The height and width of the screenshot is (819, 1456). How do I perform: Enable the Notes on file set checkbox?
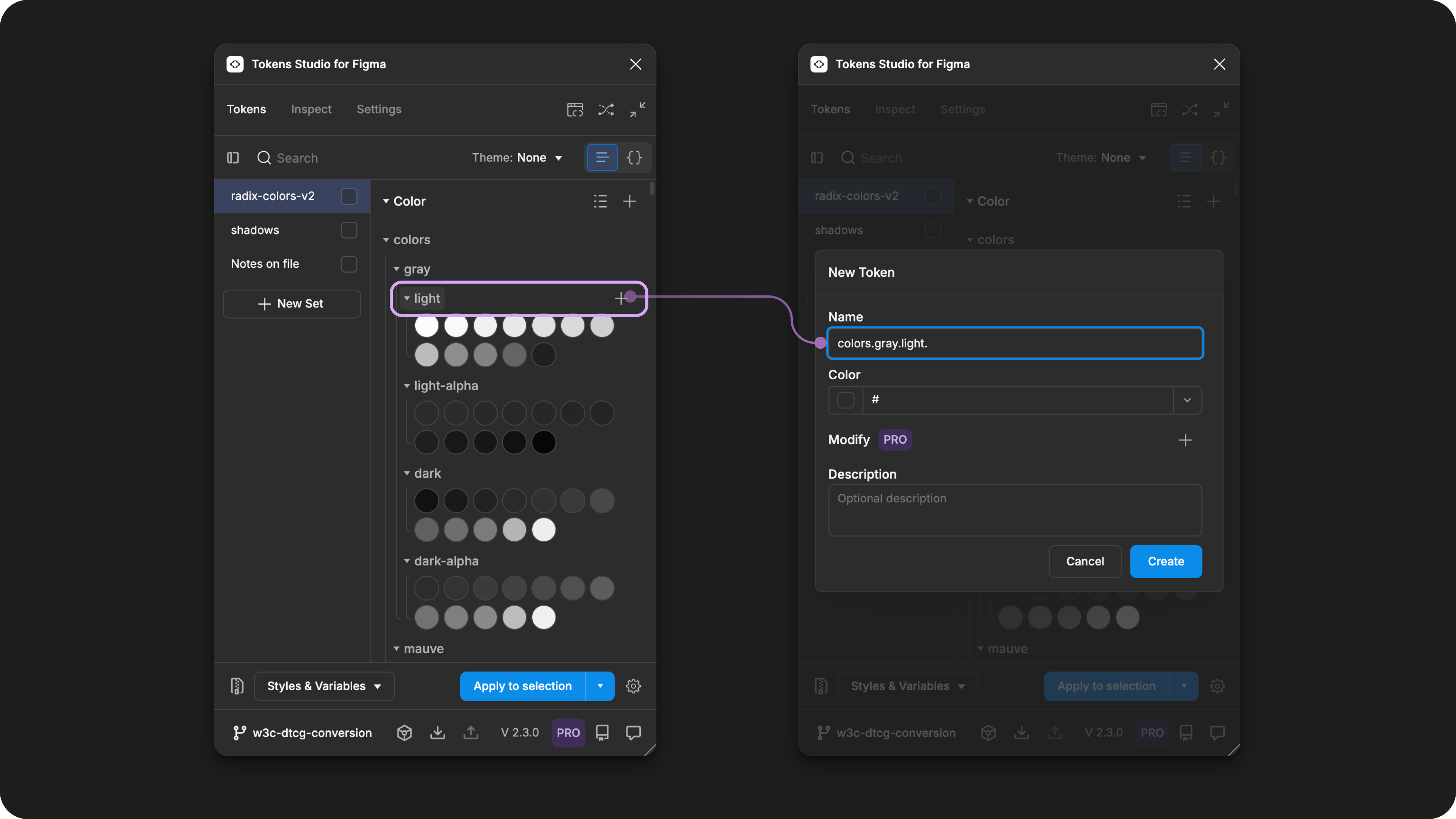click(x=349, y=264)
